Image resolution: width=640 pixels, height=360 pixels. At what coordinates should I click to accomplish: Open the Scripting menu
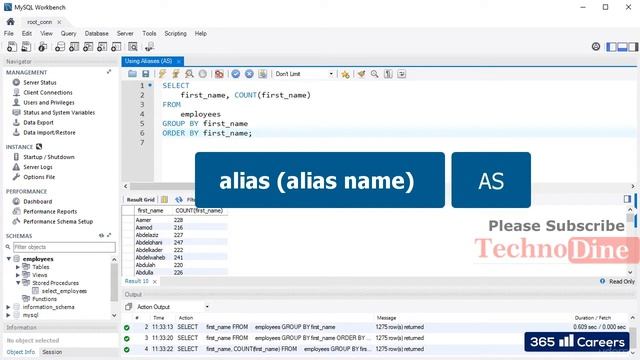click(176, 33)
